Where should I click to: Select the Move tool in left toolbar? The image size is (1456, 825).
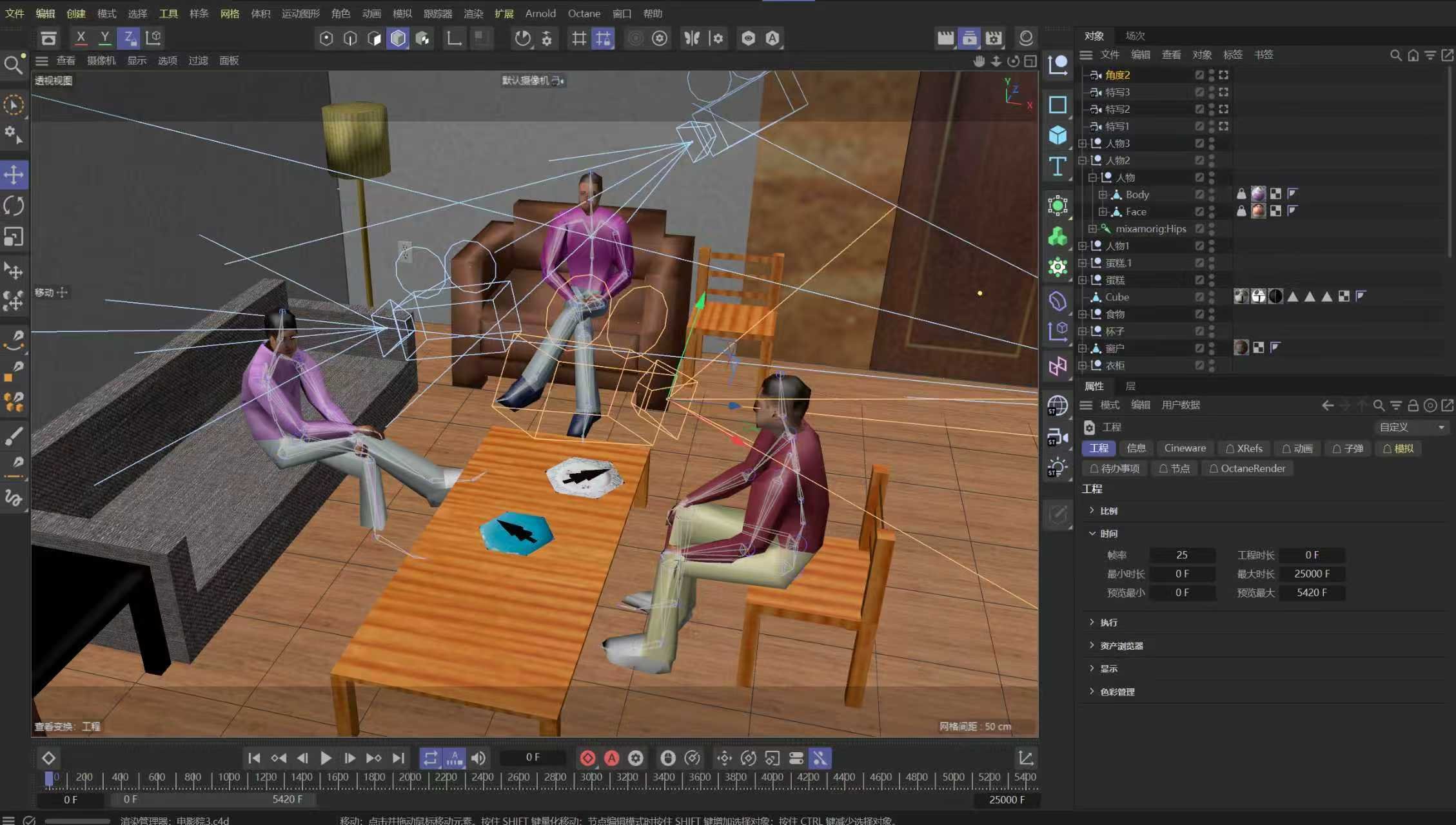point(14,175)
